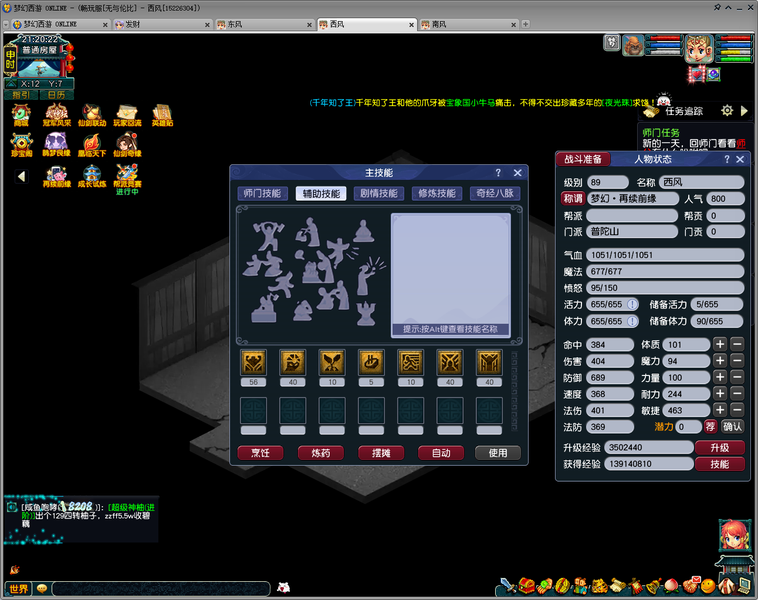The height and width of the screenshot is (600, 758).
Task: Open the 英雄帖 scroll icon
Action: [x=162, y=115]
